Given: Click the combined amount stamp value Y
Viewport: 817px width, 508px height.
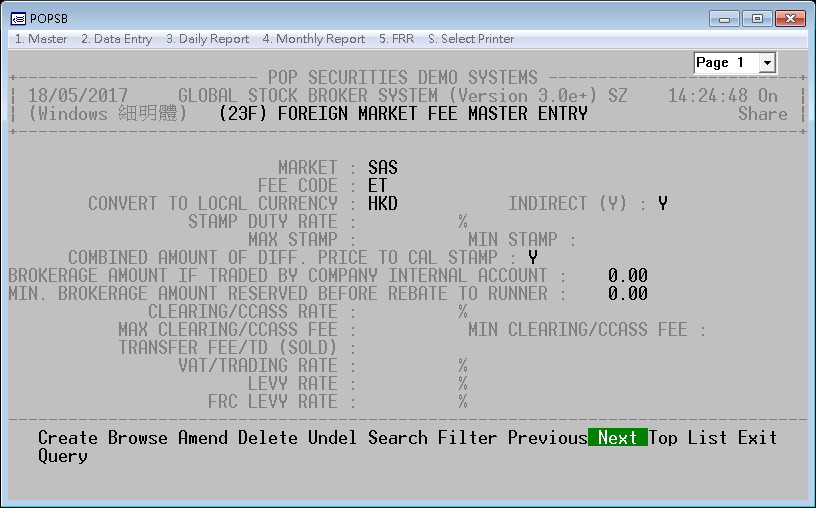Looking at the screenshot, I should coord(533,257).
